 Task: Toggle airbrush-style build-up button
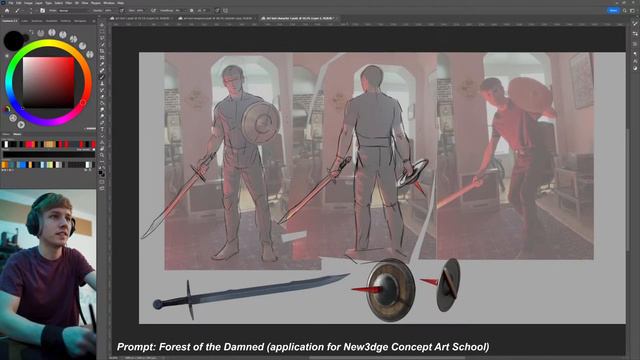(x=153, y=11)
